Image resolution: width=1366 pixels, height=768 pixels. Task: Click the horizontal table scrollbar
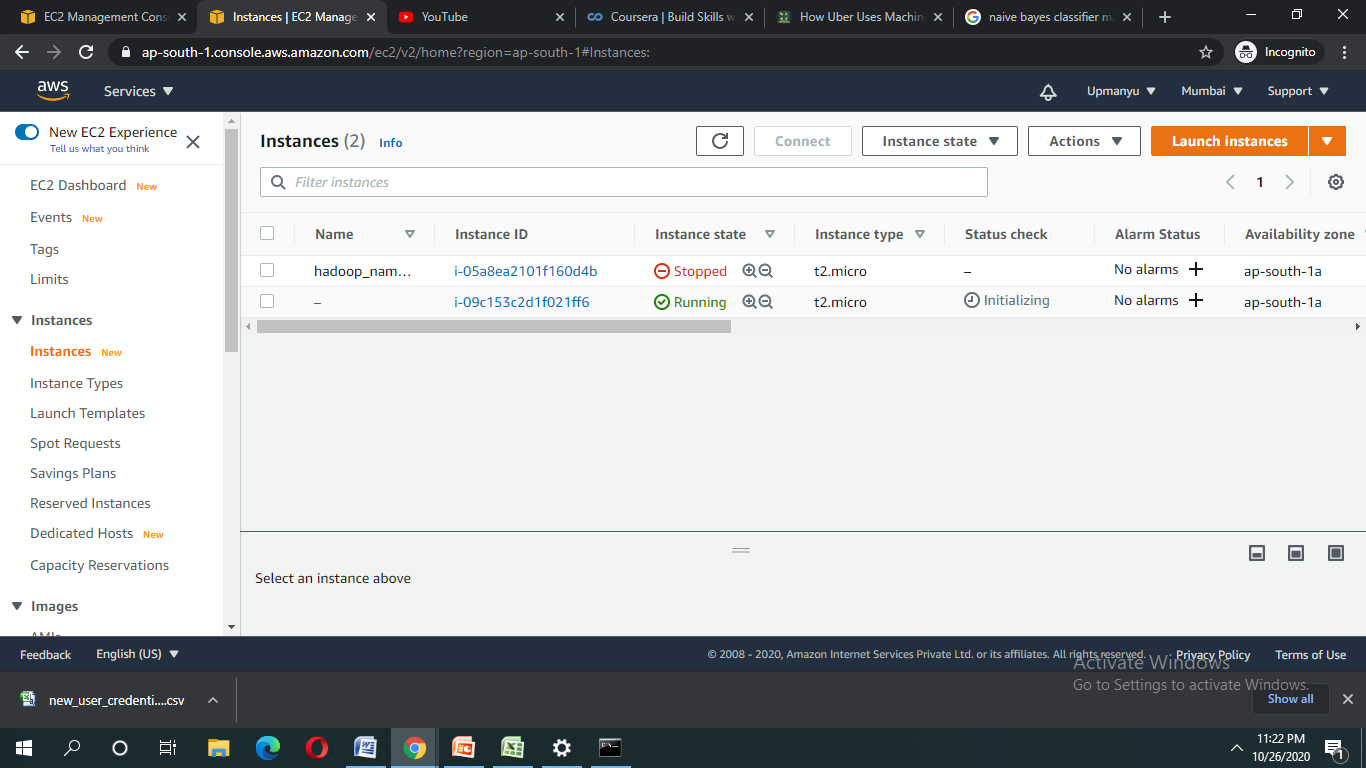[494, 326]
